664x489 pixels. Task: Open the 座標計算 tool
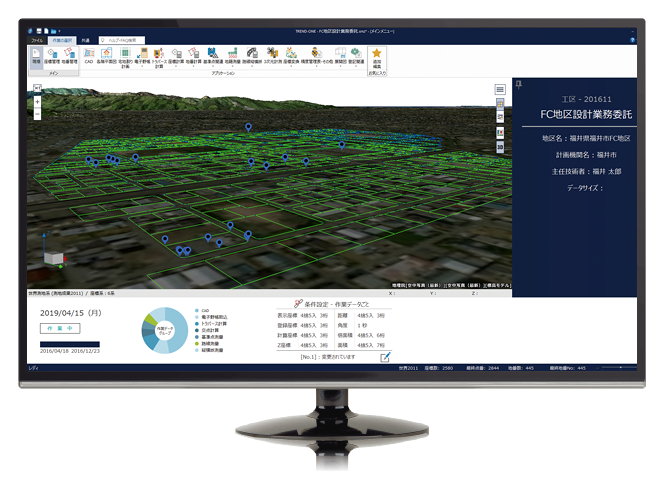pos(176,56)
